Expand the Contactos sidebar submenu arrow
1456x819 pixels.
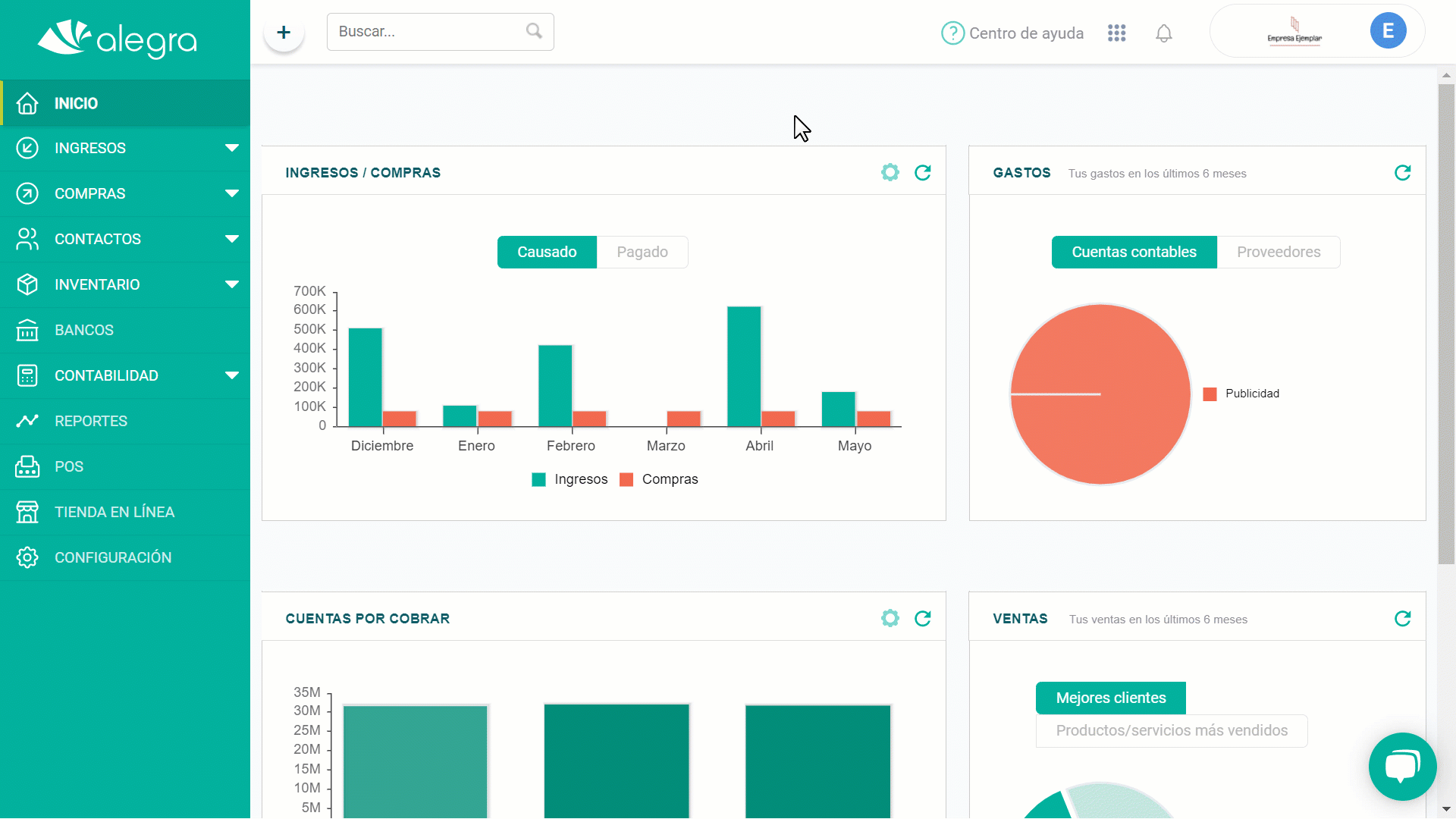point(231,239)
